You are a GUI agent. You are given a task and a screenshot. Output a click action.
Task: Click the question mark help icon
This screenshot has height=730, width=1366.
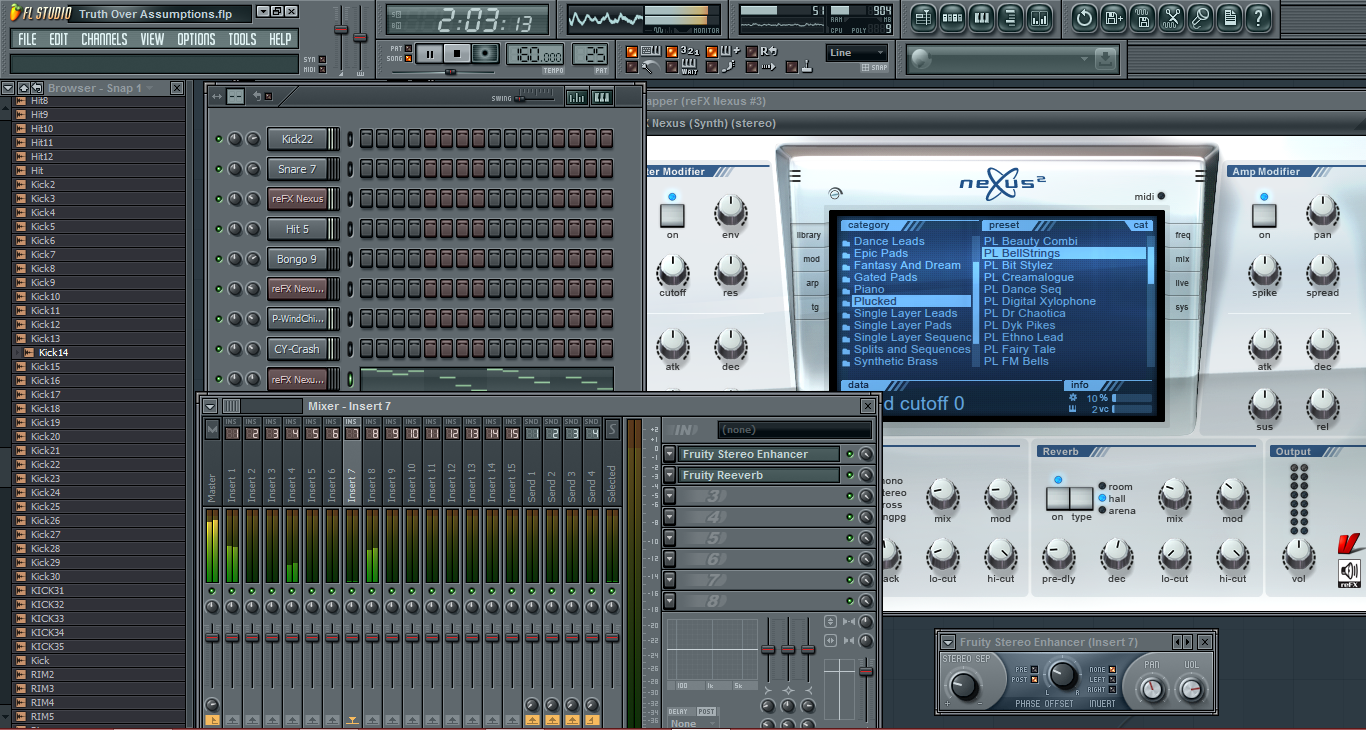[x=1259, y=17]
